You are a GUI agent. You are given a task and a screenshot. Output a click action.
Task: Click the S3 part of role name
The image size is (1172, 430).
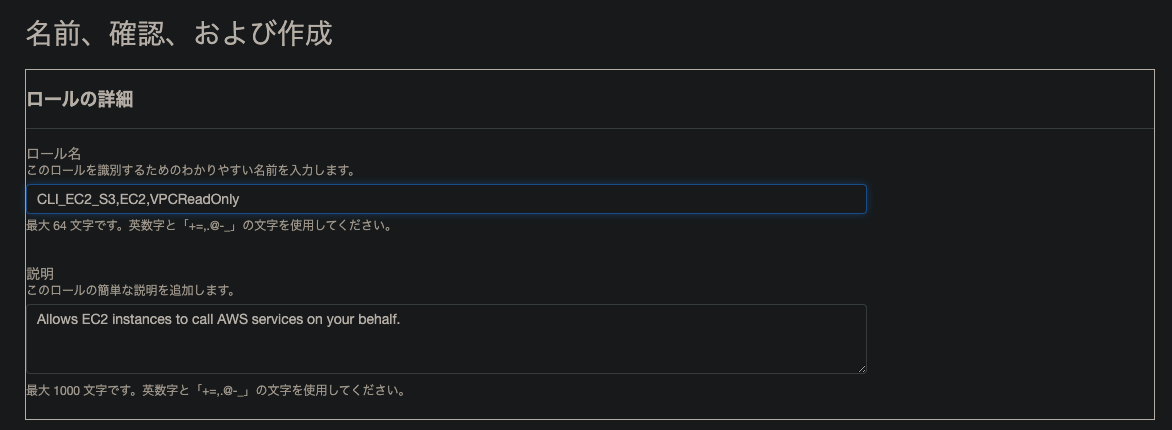tap(107, 200)
